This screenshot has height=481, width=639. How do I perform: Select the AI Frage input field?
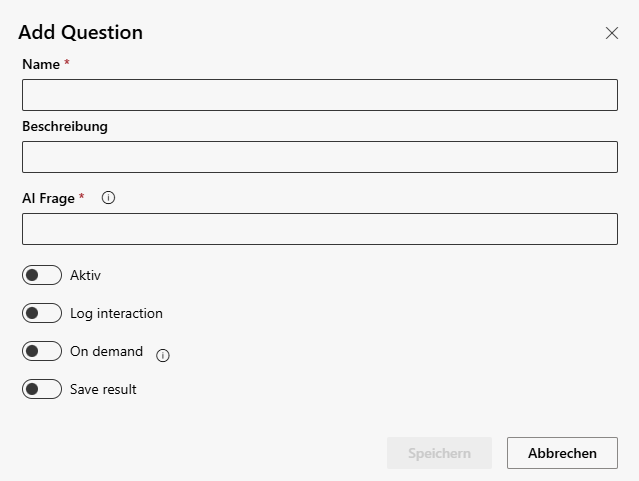[320, 229]
